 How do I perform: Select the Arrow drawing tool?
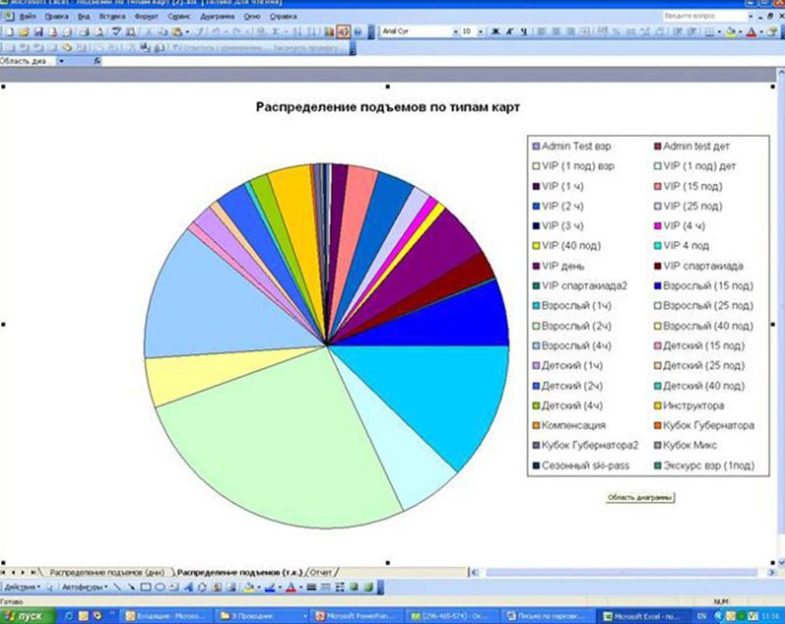pos(131,587)
